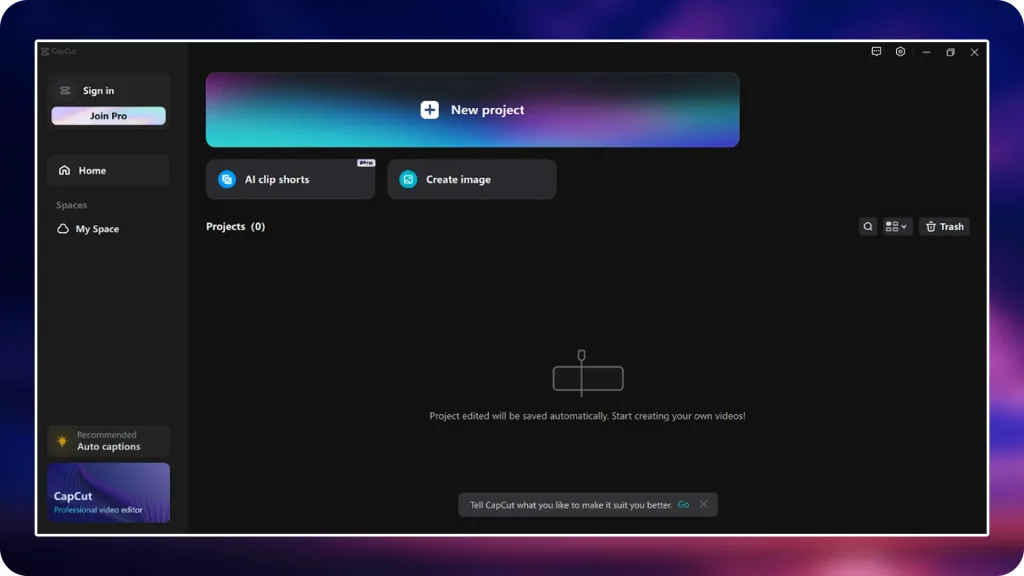
Task: Click the Create image teal icon
Action: pos(408,180)
